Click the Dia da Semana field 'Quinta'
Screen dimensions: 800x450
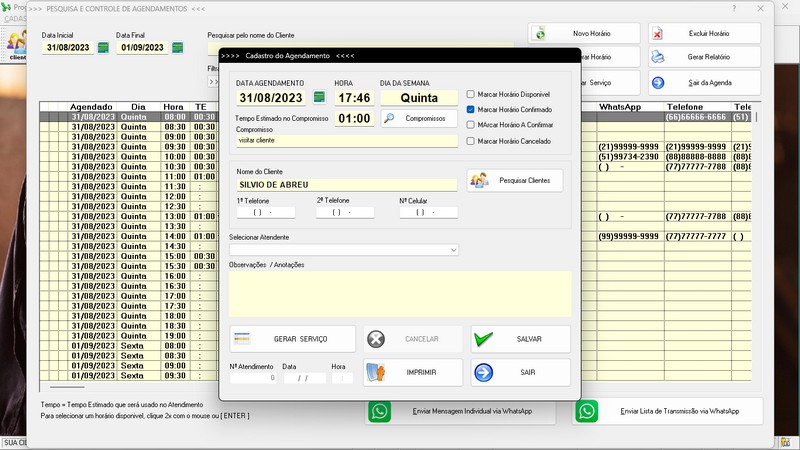tap(419, 97)
